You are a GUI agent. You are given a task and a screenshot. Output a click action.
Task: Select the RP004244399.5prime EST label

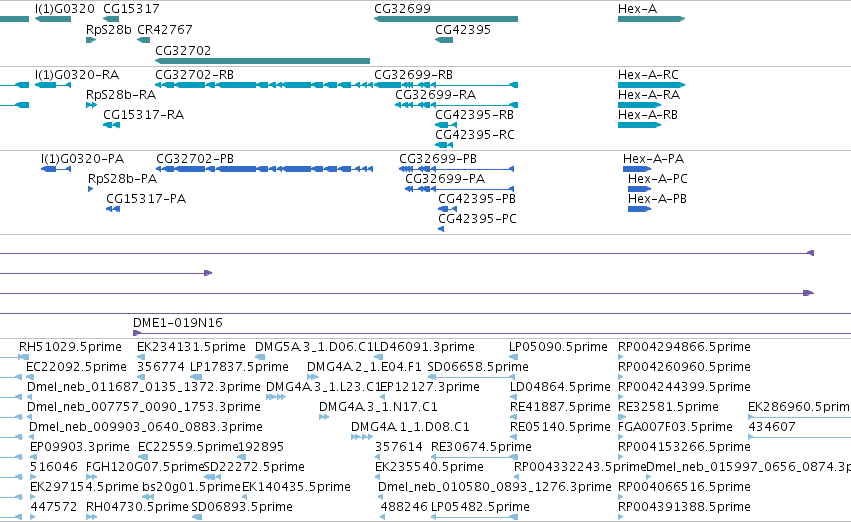click(684, 387)
